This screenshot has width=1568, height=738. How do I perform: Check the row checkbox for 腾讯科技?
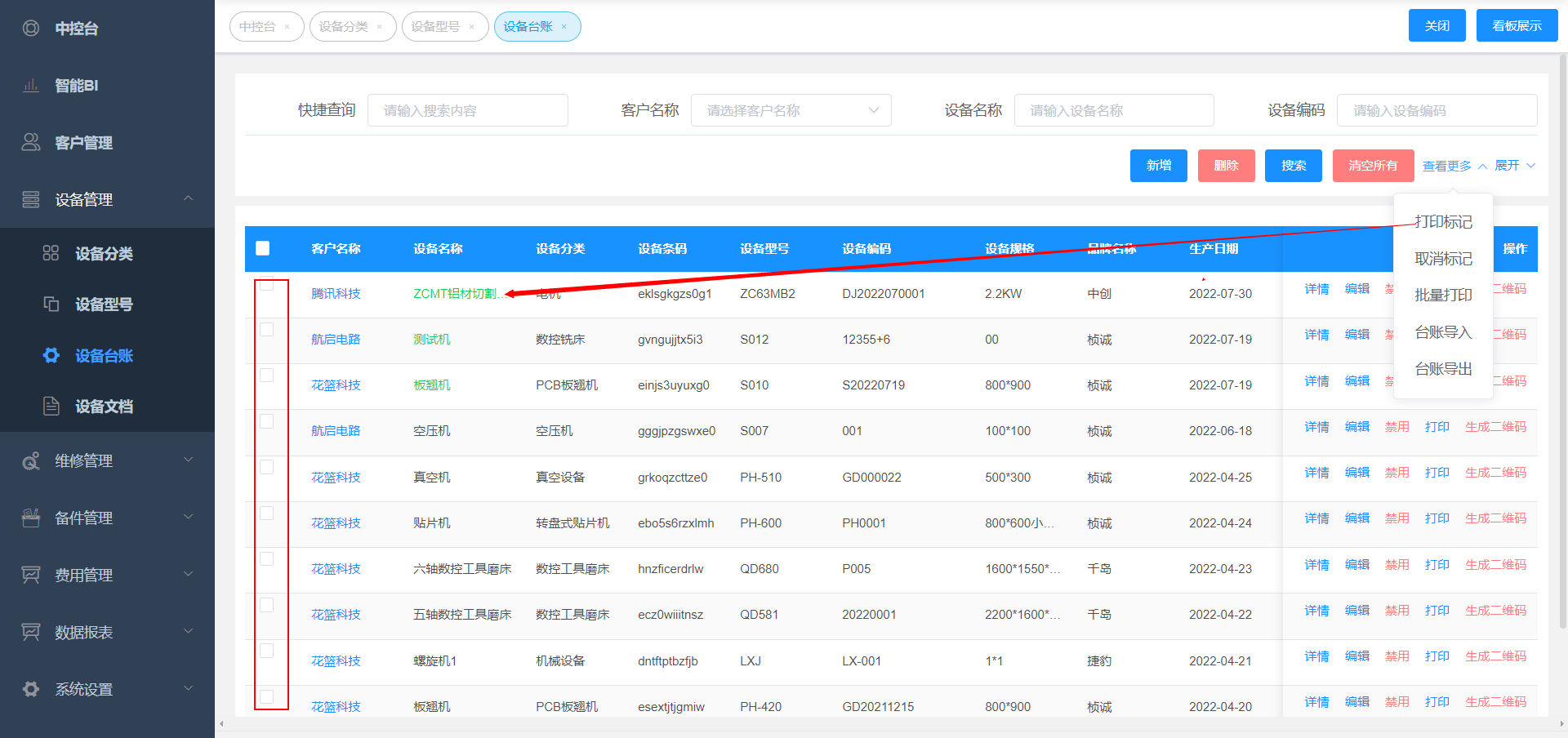point(266,284)
